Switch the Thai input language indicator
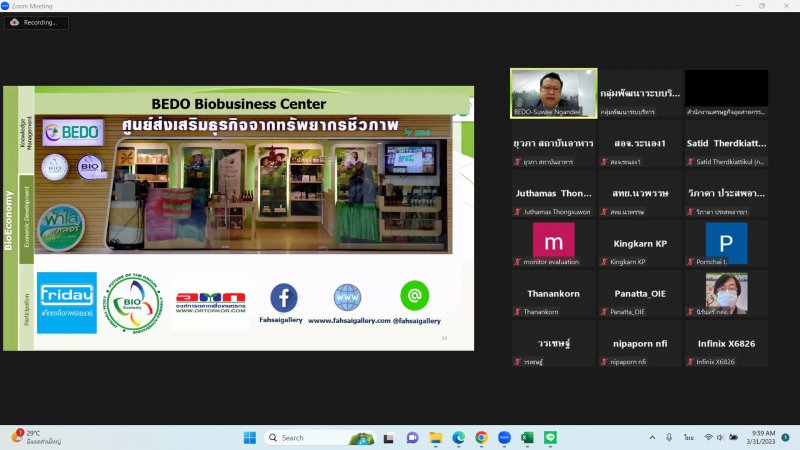 coord(689,438)
